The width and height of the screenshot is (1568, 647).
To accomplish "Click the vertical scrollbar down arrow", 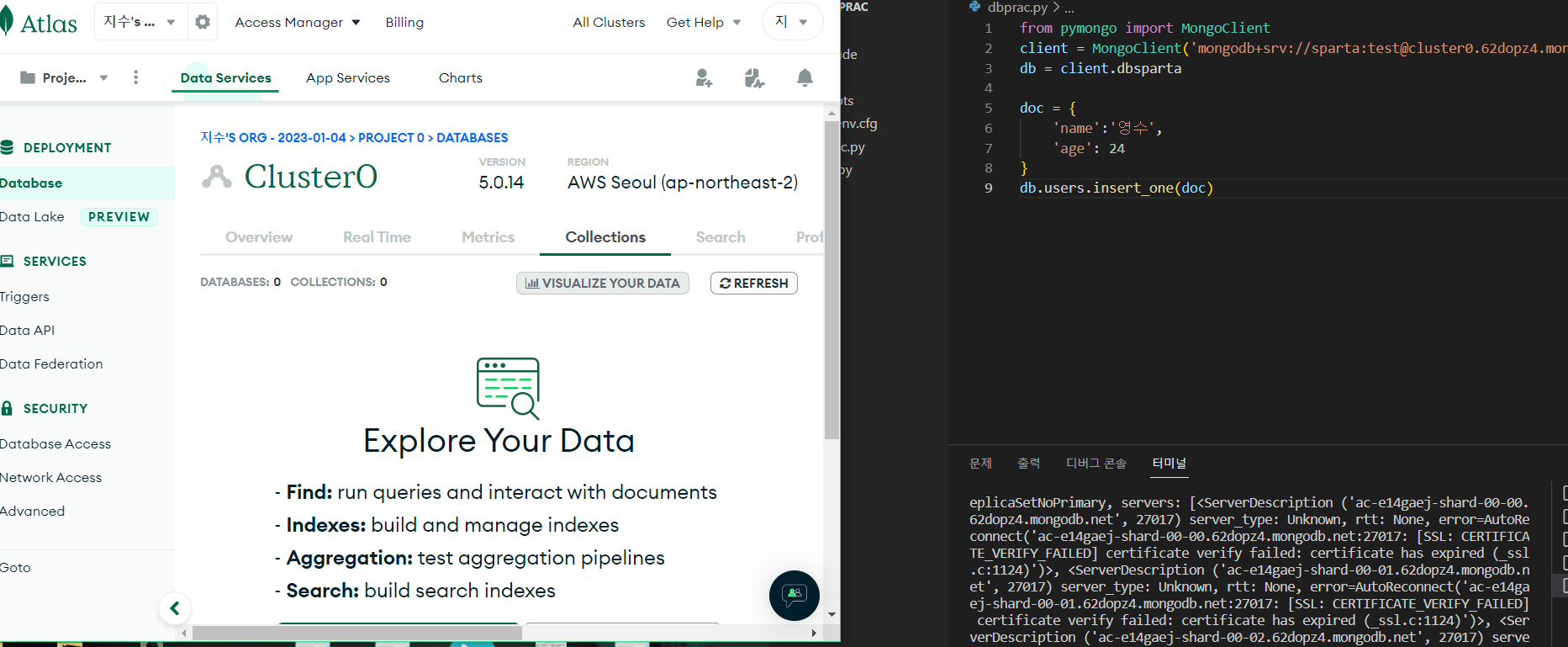I will [832, 615].
